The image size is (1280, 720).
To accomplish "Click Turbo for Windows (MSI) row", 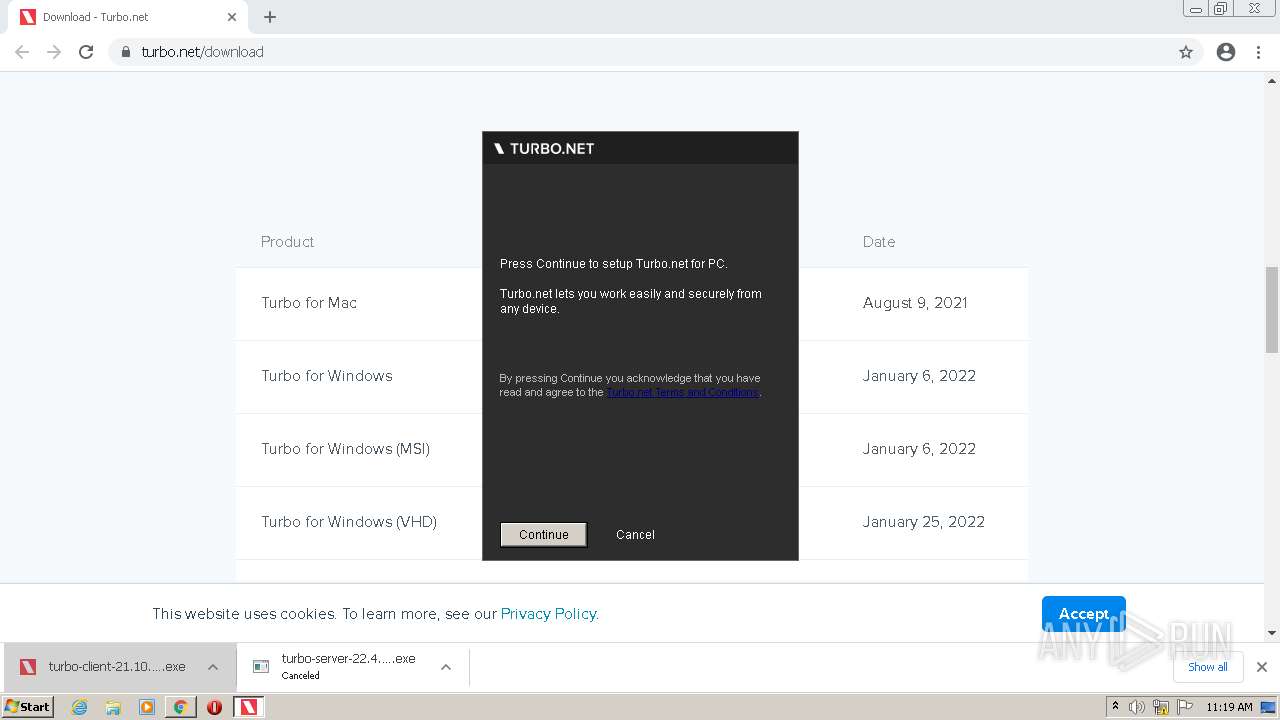I will (x=632, y=449).
